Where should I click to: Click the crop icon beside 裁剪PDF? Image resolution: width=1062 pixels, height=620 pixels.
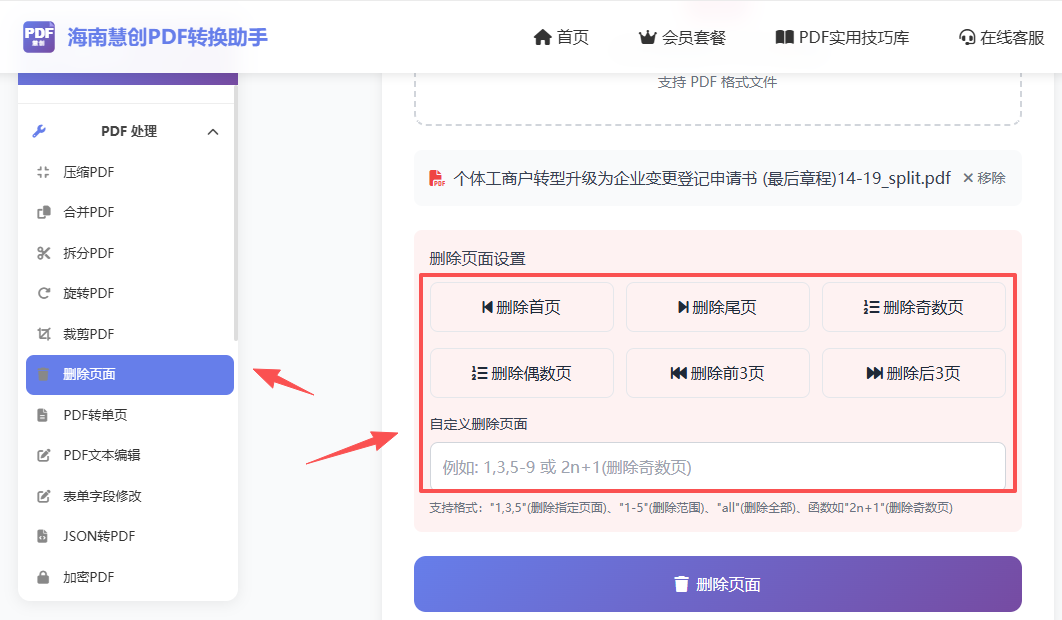43,334
